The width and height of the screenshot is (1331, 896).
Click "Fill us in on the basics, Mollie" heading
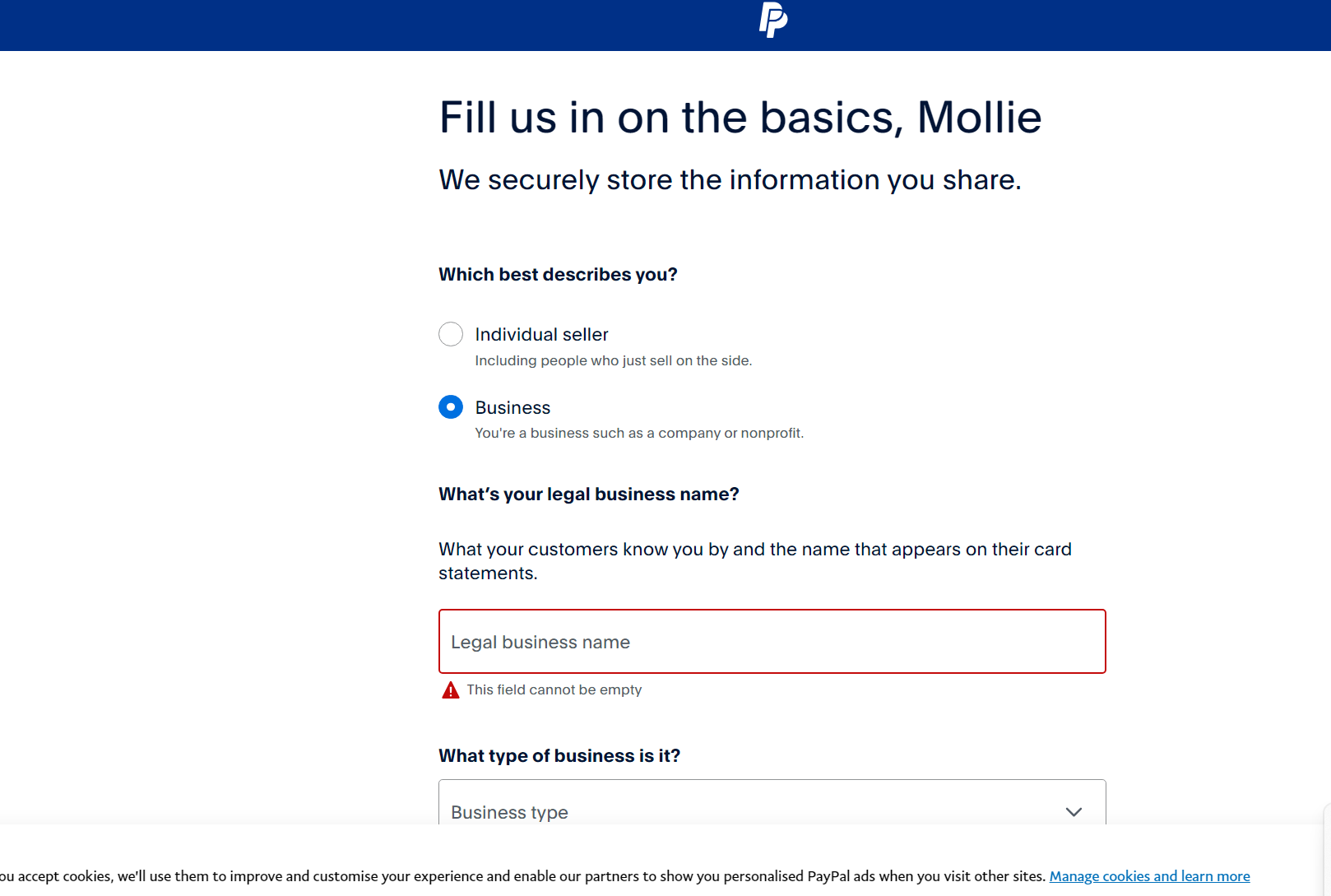[740, 118]
